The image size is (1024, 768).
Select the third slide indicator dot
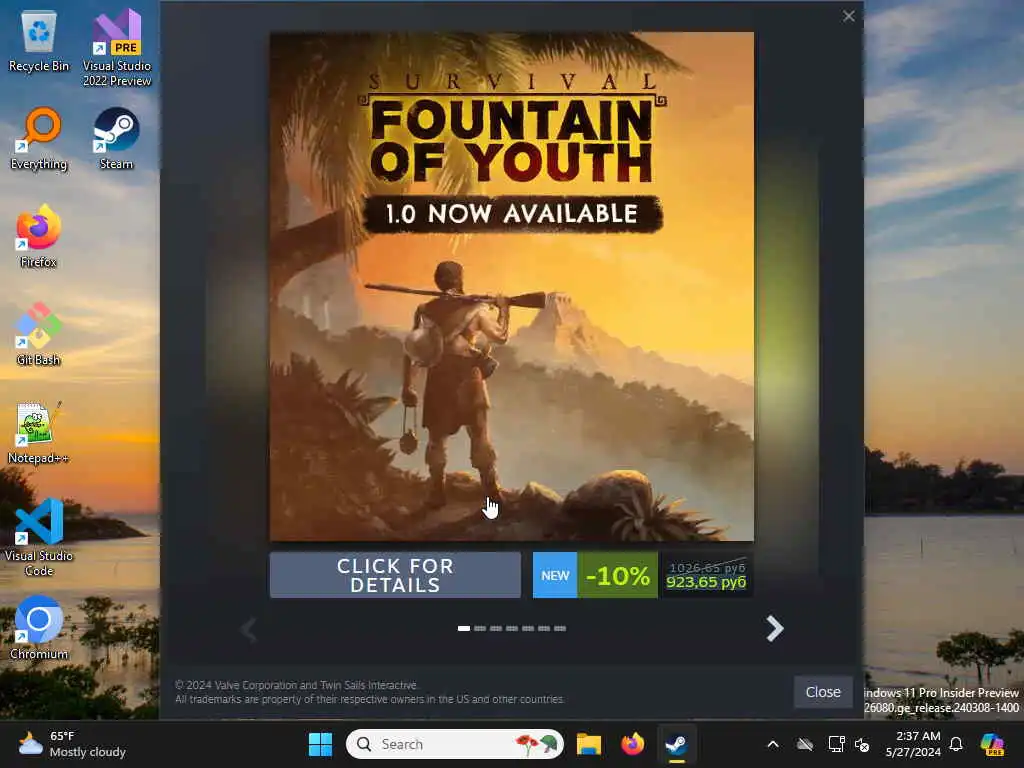496,628
